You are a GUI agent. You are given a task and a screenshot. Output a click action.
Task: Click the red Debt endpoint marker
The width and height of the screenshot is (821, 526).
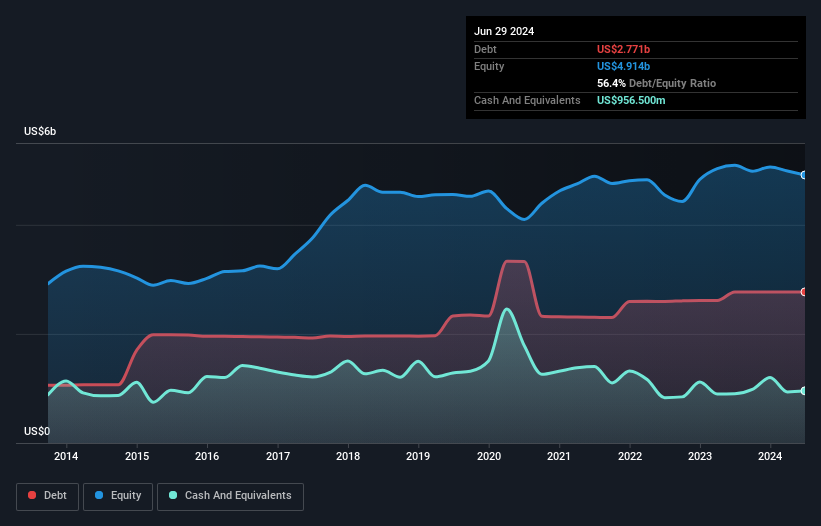(804, 292)
